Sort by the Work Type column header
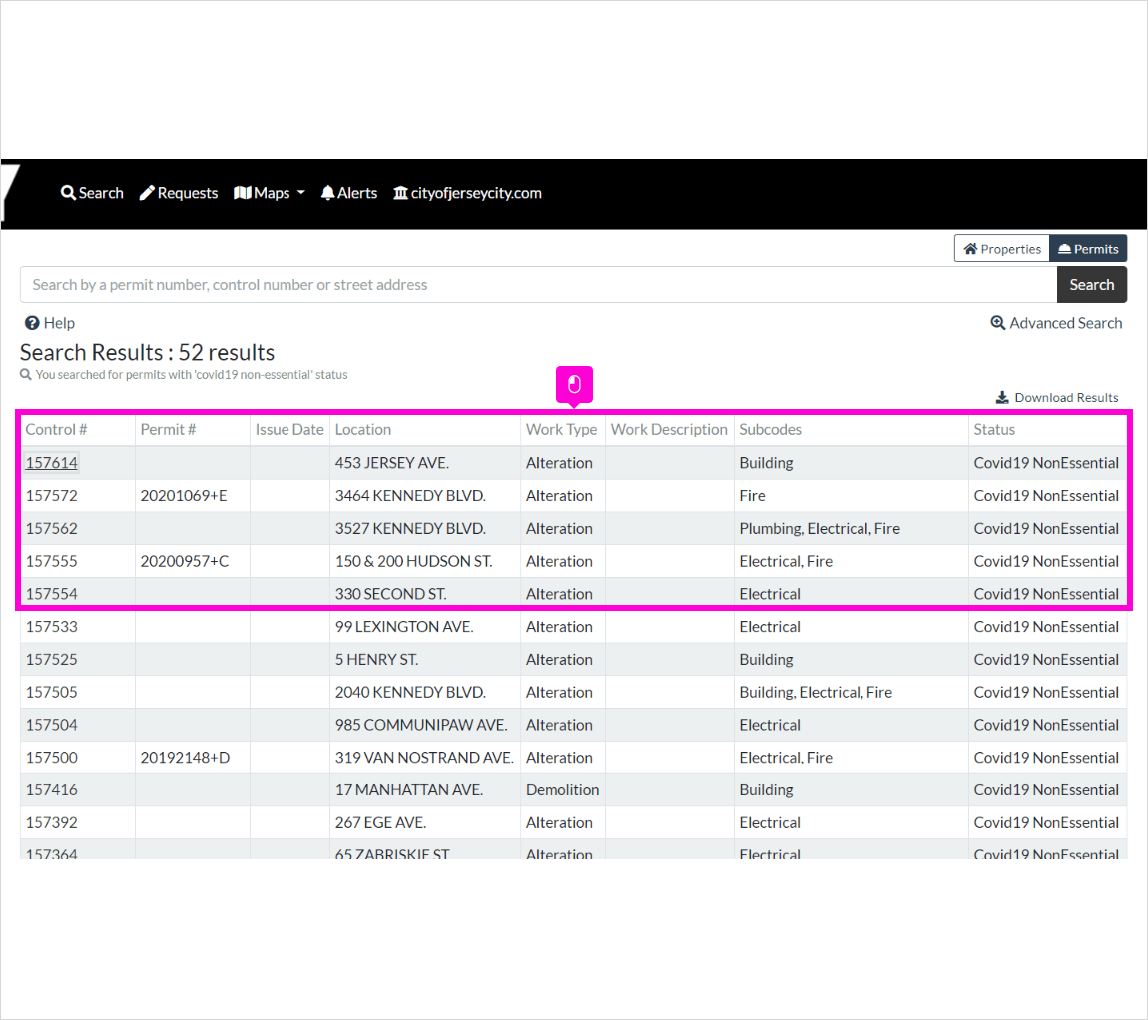The width and height of the screenshot is (1148, 1020). (561, 430)
